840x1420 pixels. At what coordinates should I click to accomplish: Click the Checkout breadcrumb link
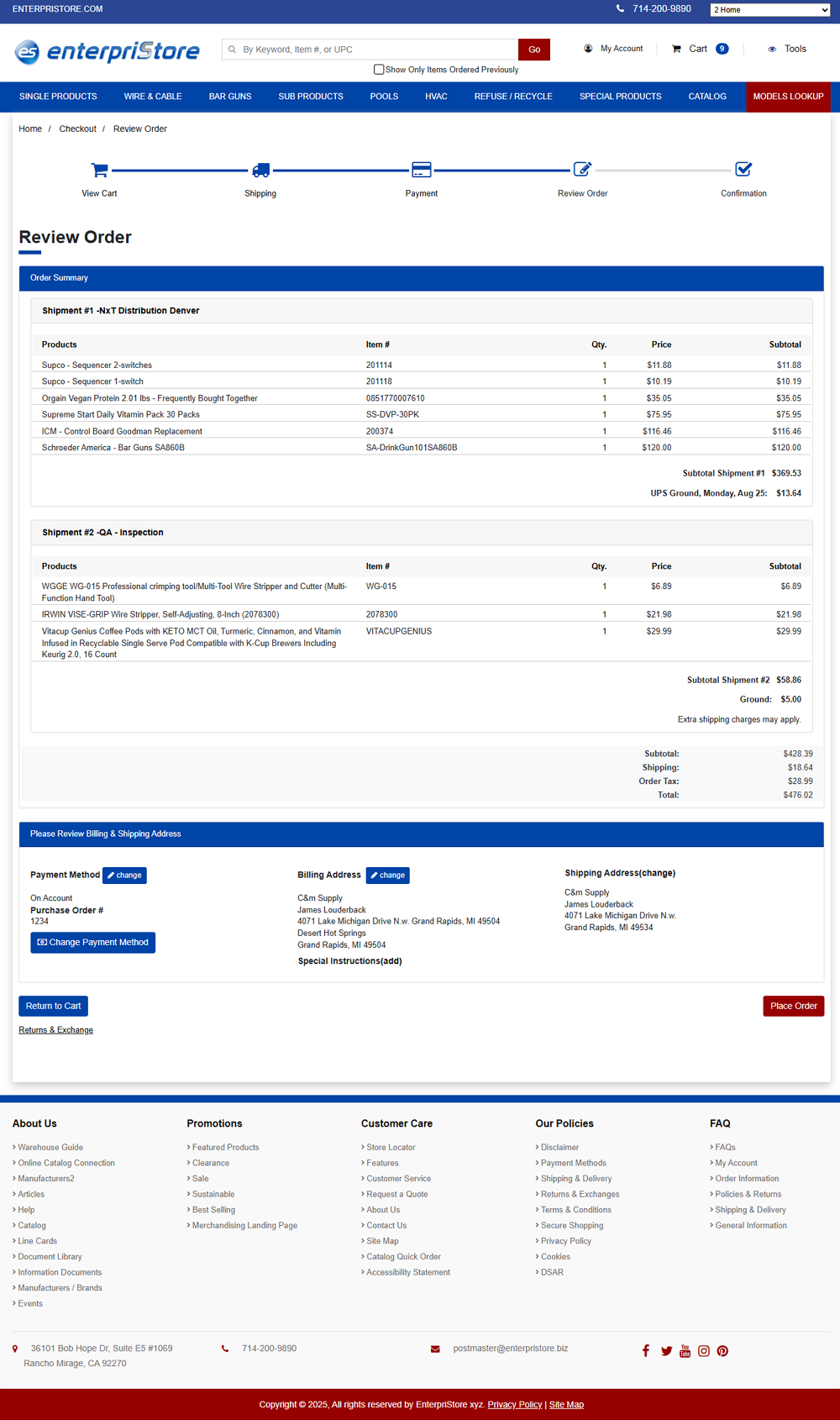coord(77,129)
